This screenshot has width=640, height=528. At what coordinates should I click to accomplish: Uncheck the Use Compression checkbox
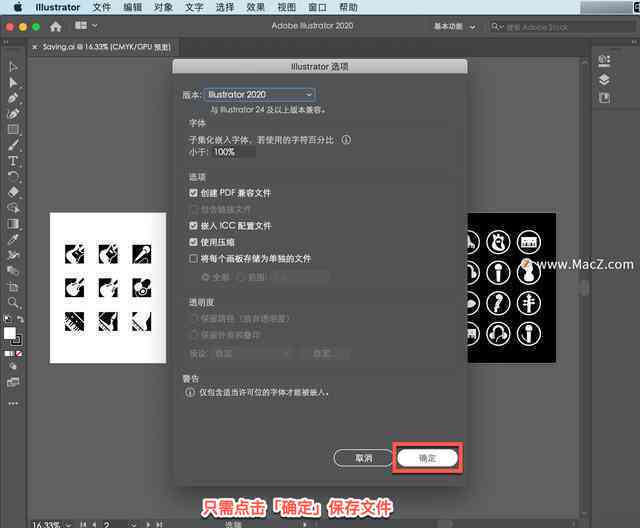(193, 242)
